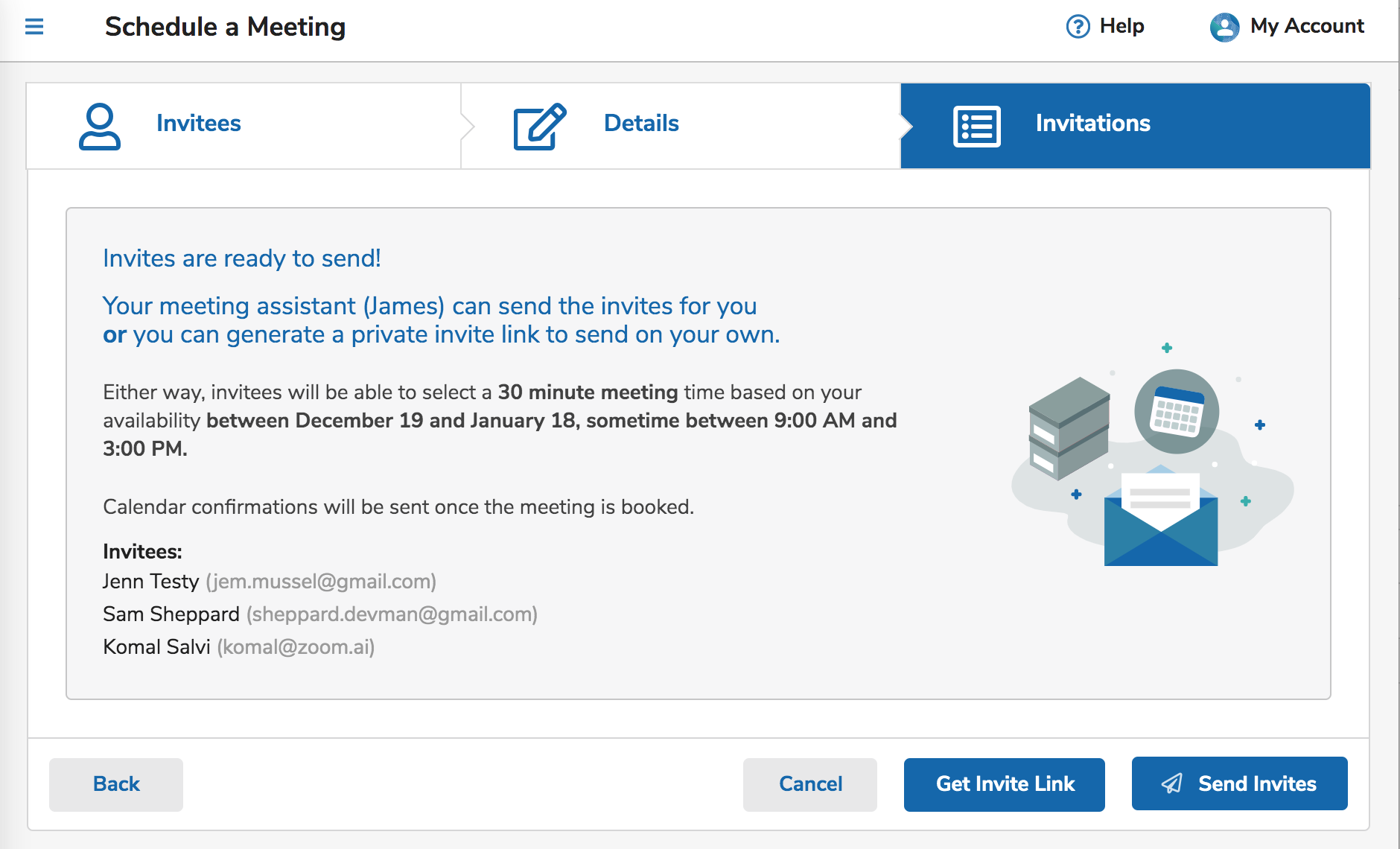The height and width of the screenshot is (849, 1400).
Task: Click komal@zoom.ai email address
Action: (296, 647)
